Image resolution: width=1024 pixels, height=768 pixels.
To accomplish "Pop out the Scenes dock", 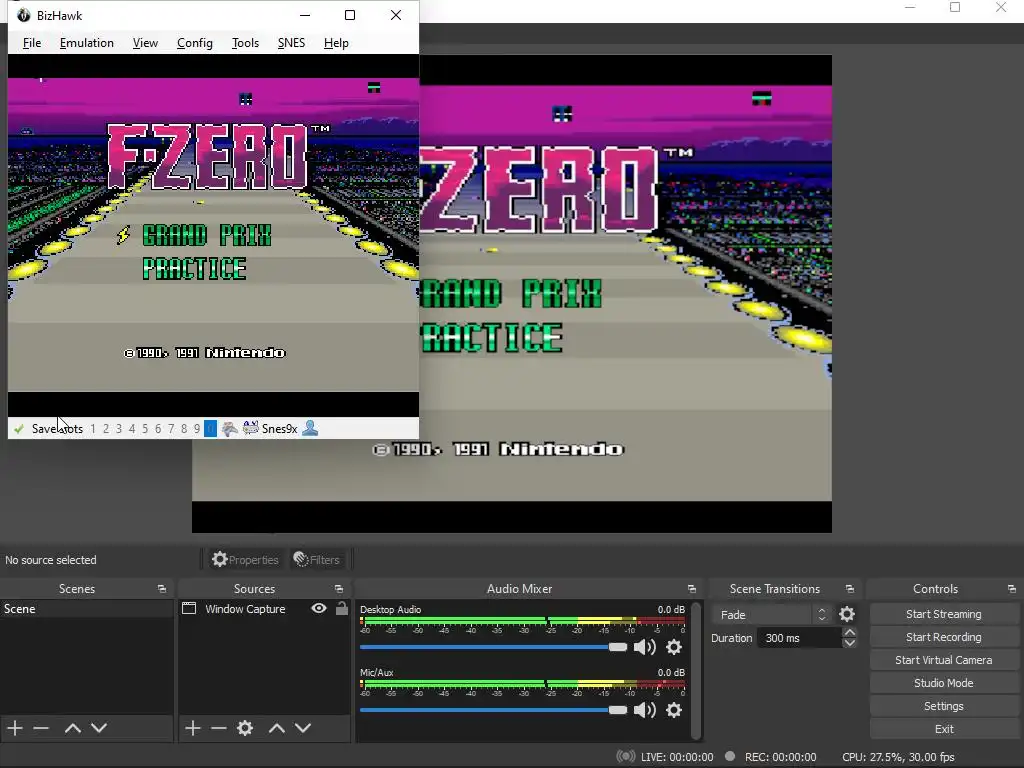I will 161,589.
